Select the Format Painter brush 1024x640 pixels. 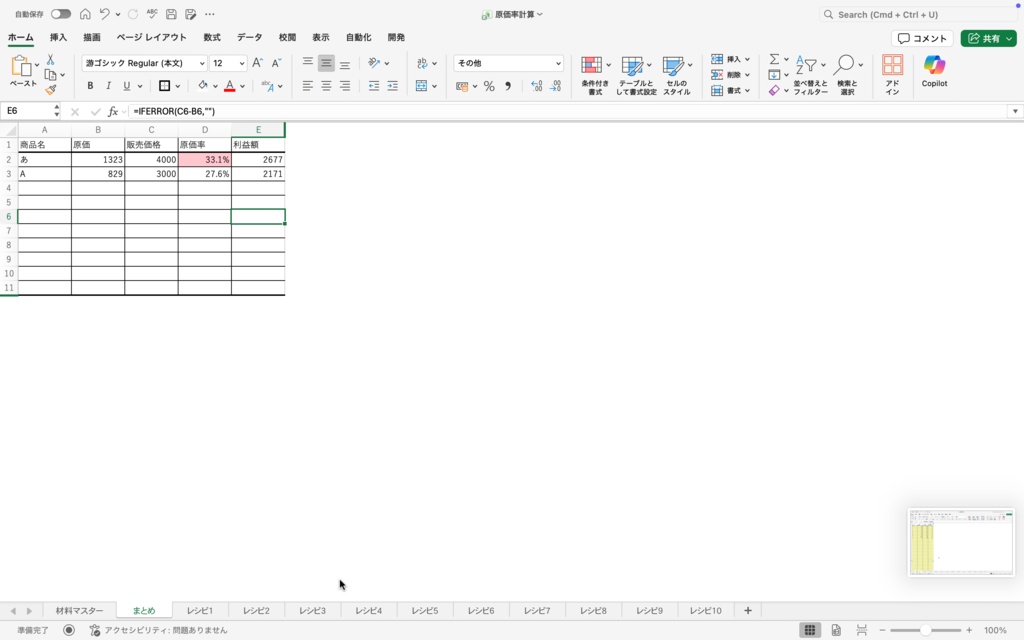[51, 89]
